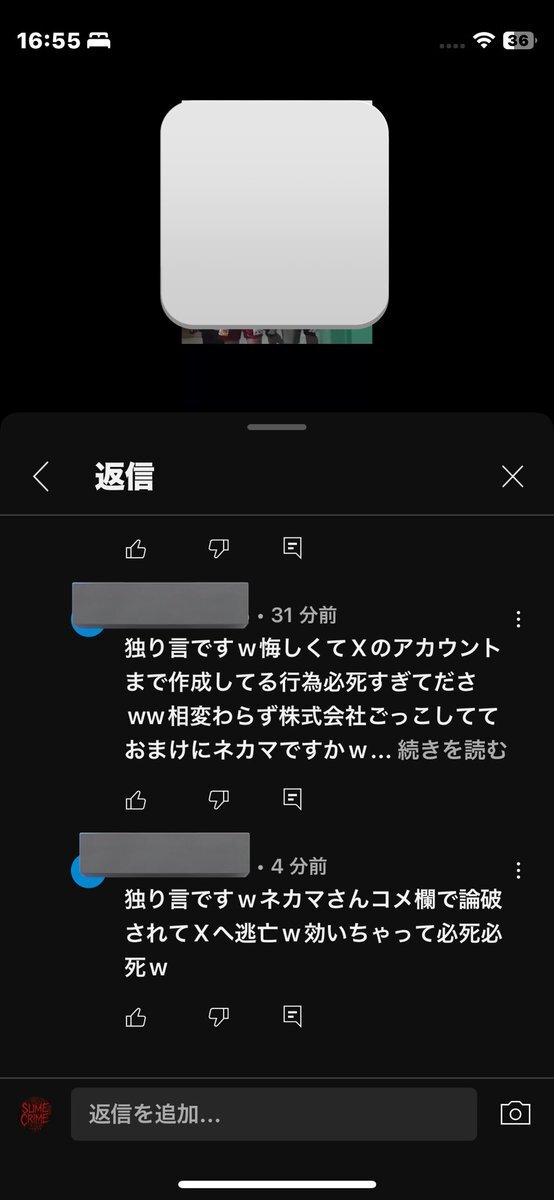The image size is (554, 1200).
Task: Tap the 返信を追加 input field
Action: (274, 1114)
